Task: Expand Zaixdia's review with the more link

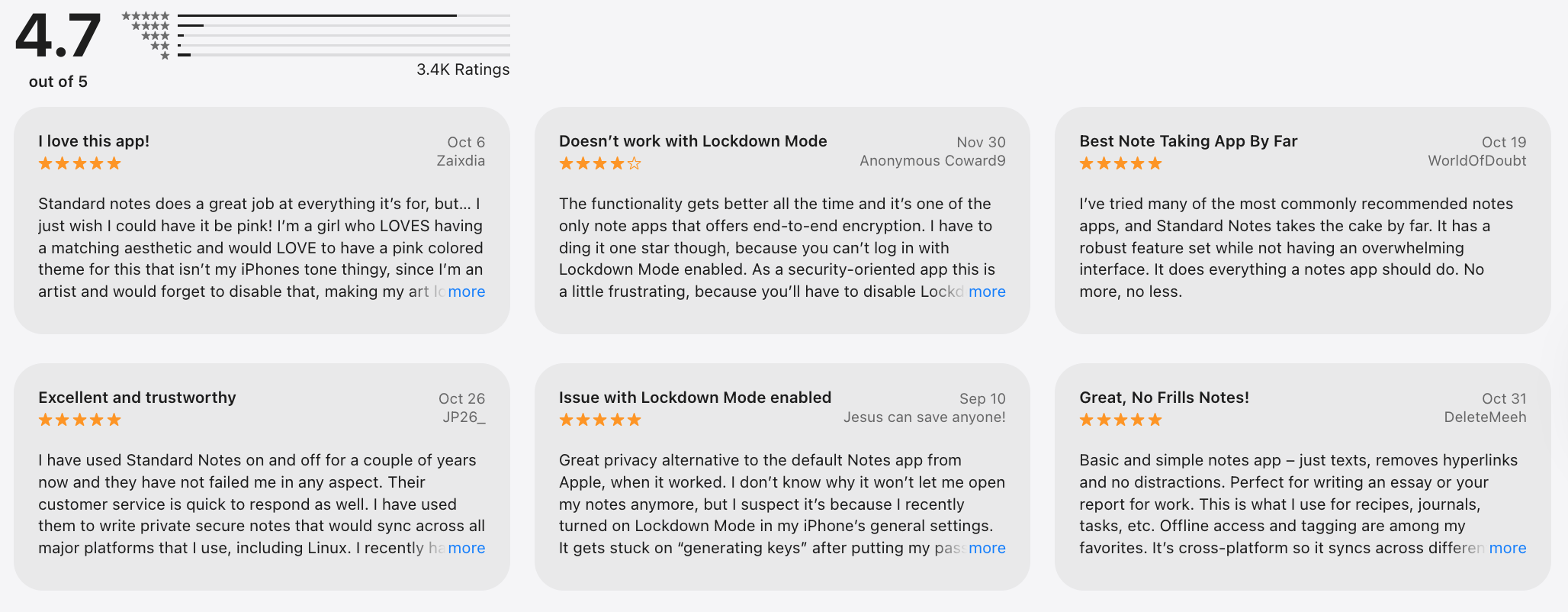Action: tap(466, 292)
